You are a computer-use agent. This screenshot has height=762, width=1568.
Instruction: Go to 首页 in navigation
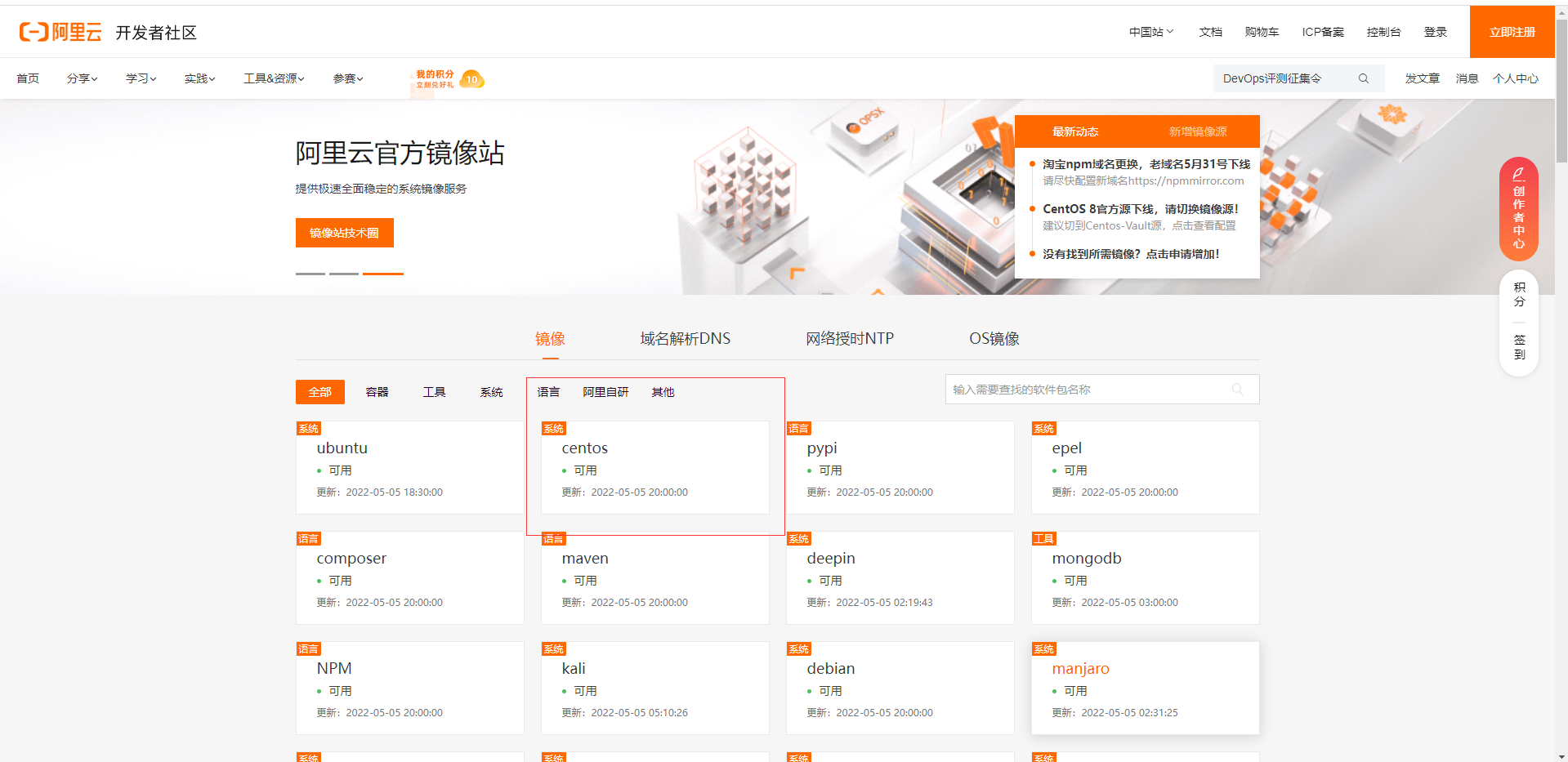(x=28, y=78)
